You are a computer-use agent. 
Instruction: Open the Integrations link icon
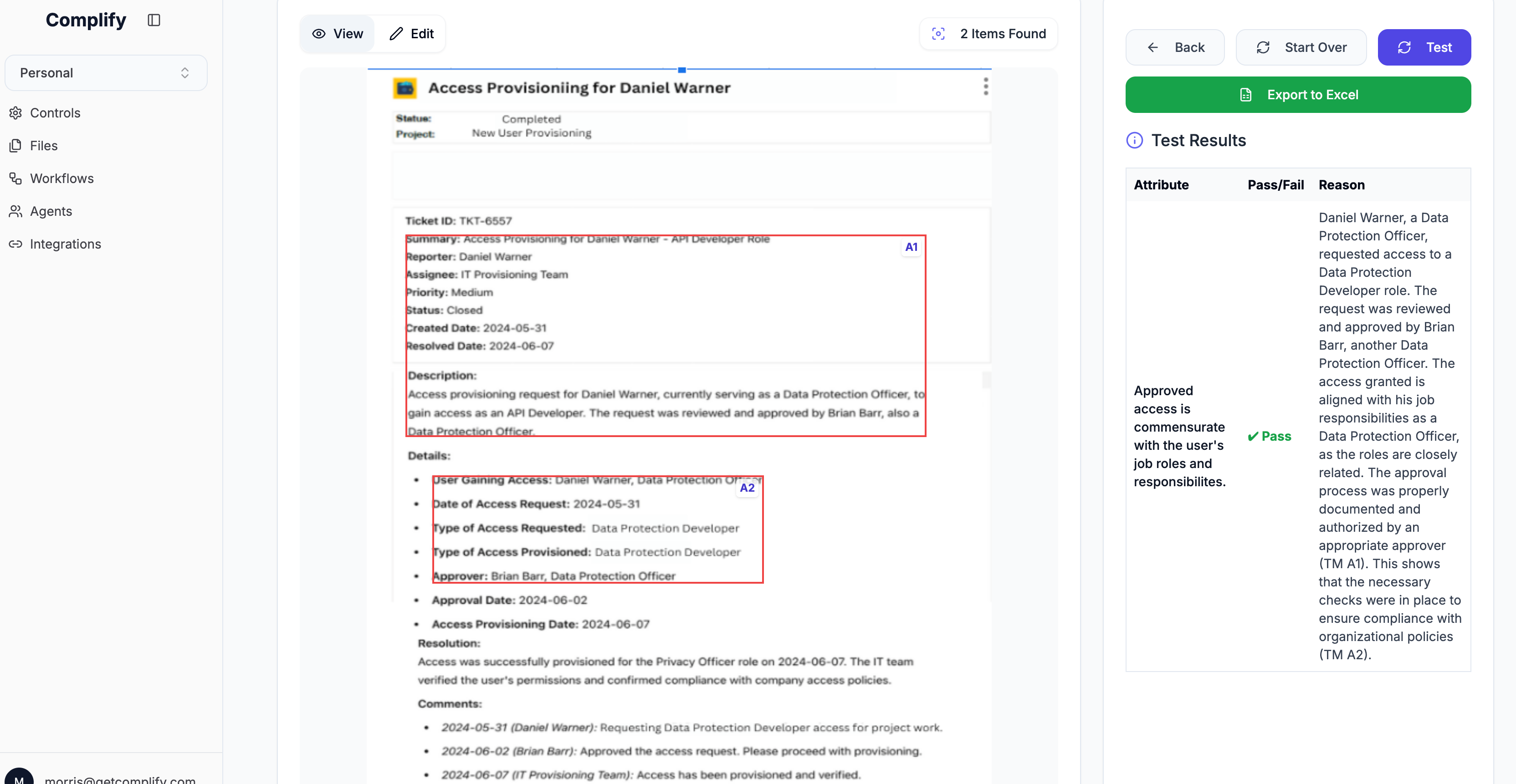(16, 244)
